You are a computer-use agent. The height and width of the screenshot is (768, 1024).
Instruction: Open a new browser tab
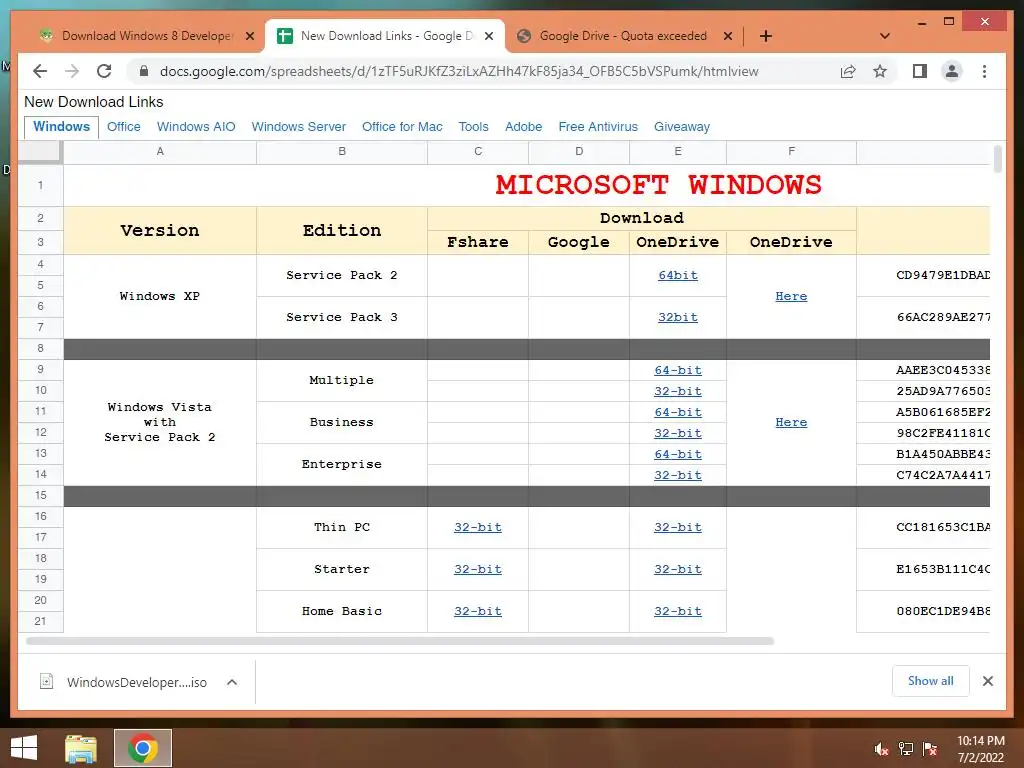pos(766,36)
